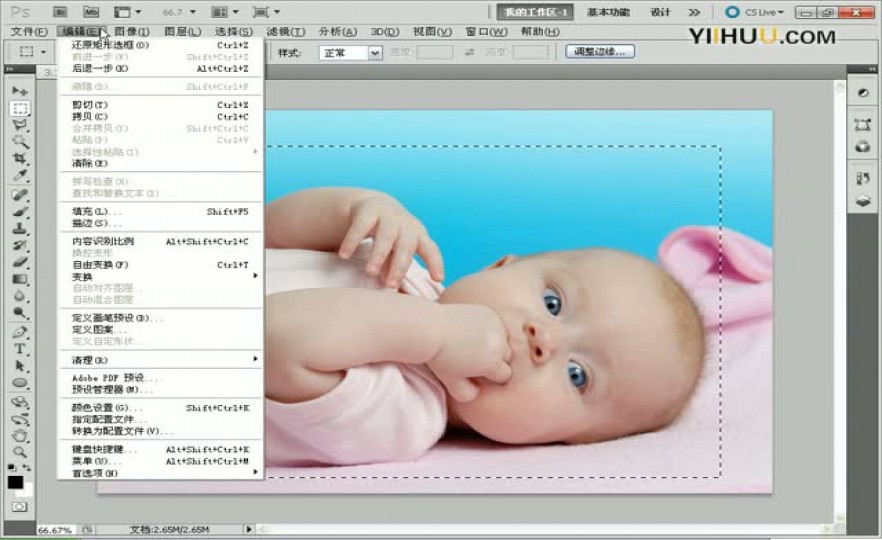Open the Channels panel icon

863,147
